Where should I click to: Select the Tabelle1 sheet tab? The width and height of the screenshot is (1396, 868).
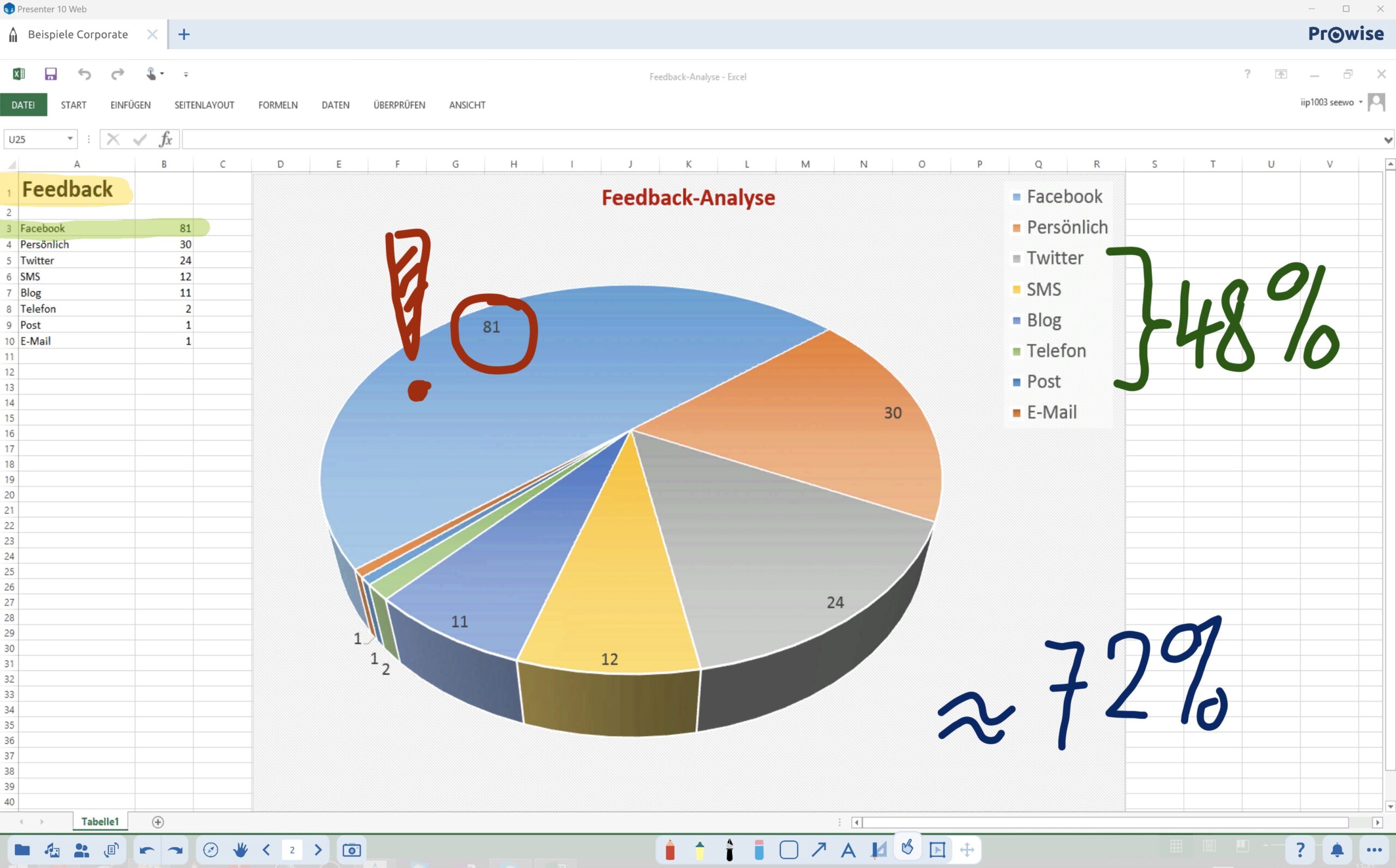[x=100, y=822]
